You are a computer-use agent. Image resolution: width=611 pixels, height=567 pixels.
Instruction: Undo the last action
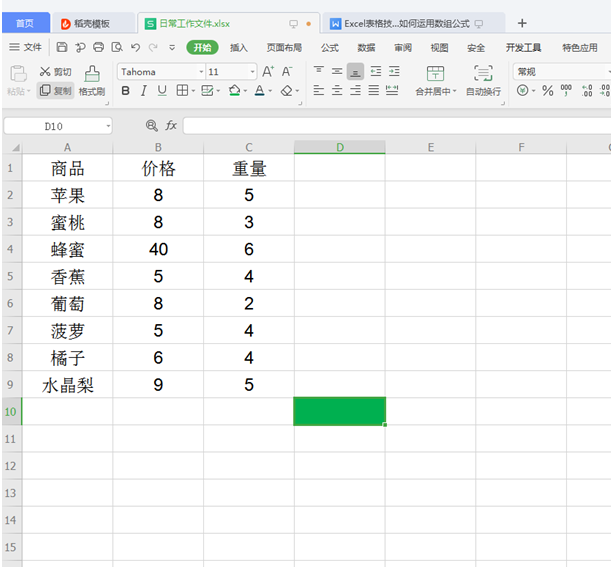135,47
